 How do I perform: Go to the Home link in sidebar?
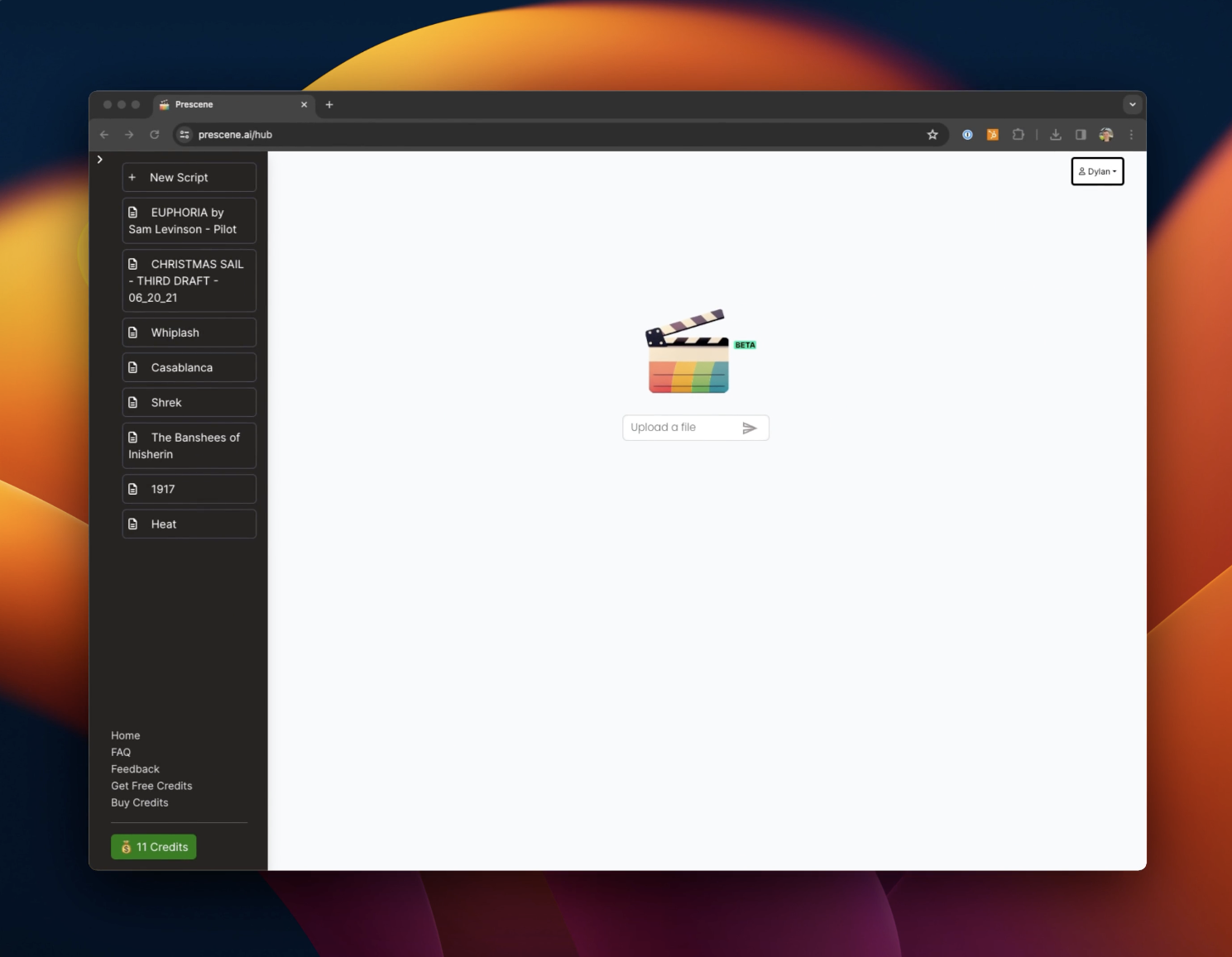pyautogui.click(x=126, y=735)
